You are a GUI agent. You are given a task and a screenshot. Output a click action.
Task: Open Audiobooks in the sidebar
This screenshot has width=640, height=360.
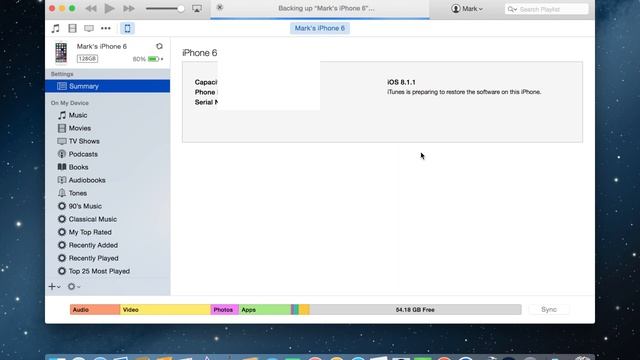click(x=87, y=180)
